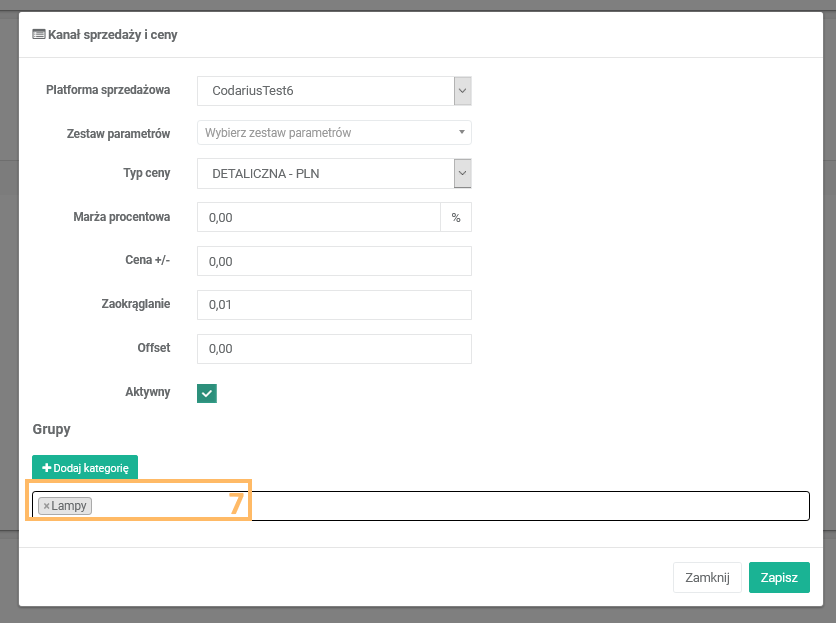Click into the Cena +/- field

pos(333,261)
